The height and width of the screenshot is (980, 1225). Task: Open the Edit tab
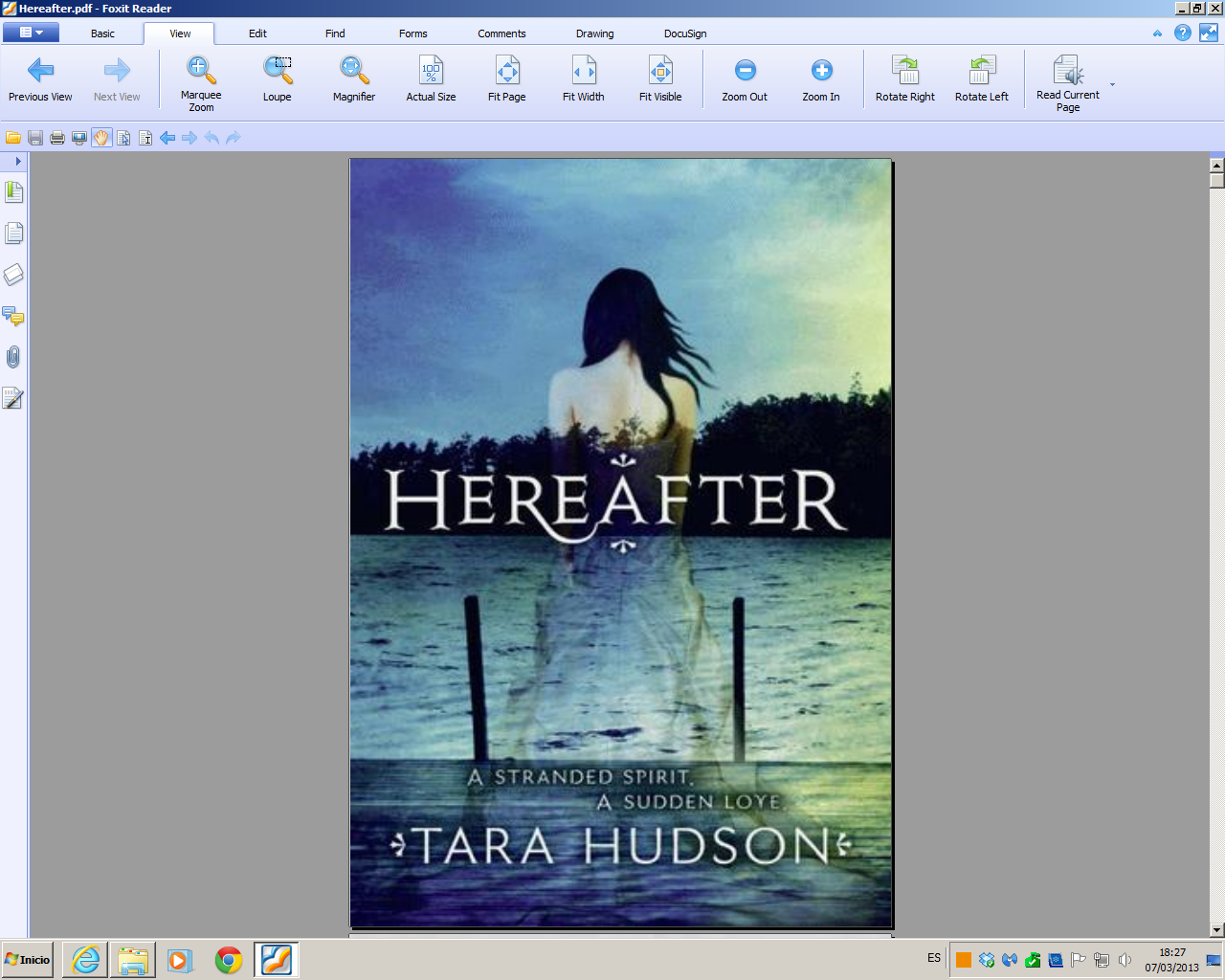(257, 33)
